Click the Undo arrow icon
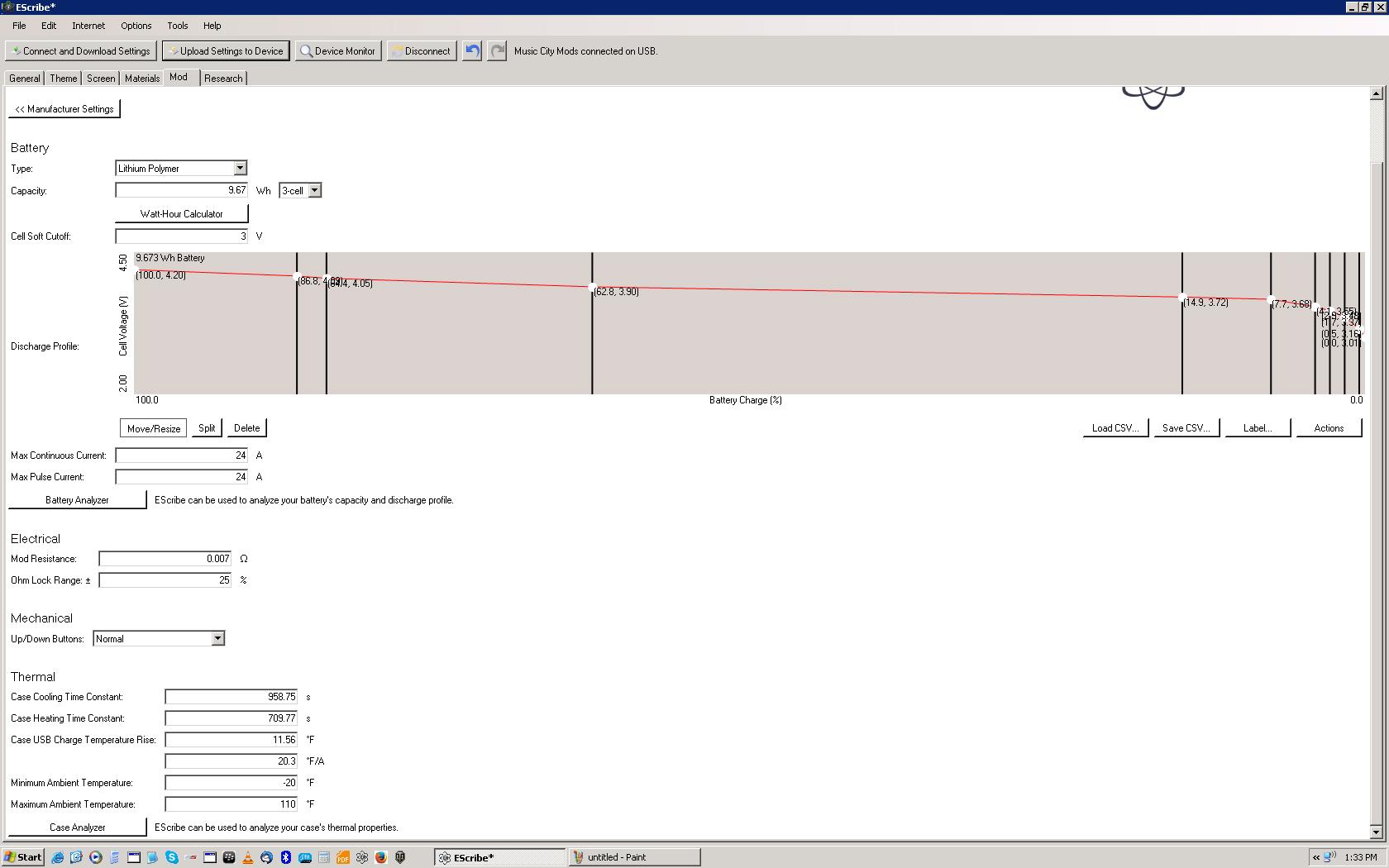This screenshot has width=1389, height=868. click(471, 51)
